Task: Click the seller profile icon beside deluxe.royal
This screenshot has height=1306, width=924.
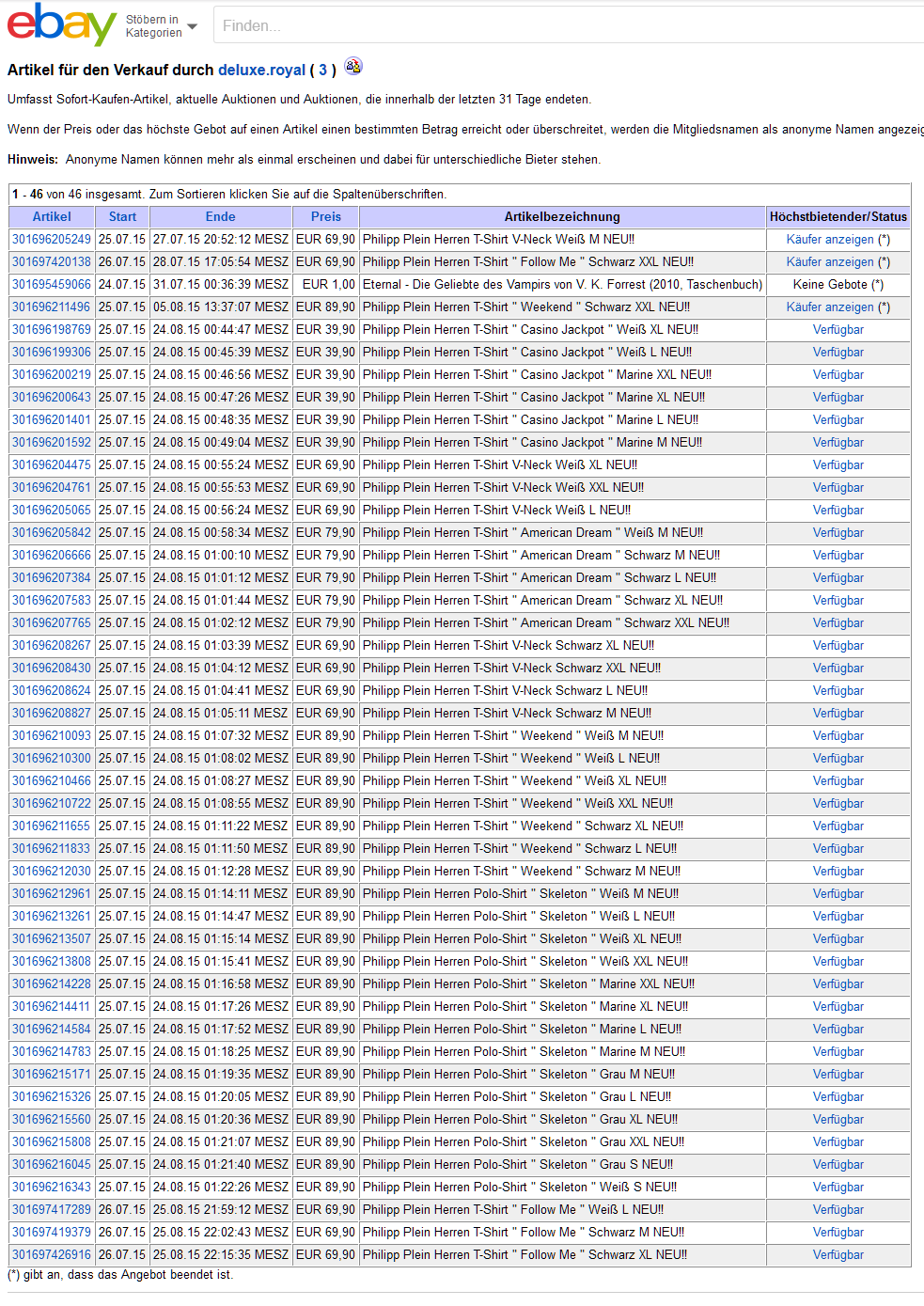Action: pos(353,67)
